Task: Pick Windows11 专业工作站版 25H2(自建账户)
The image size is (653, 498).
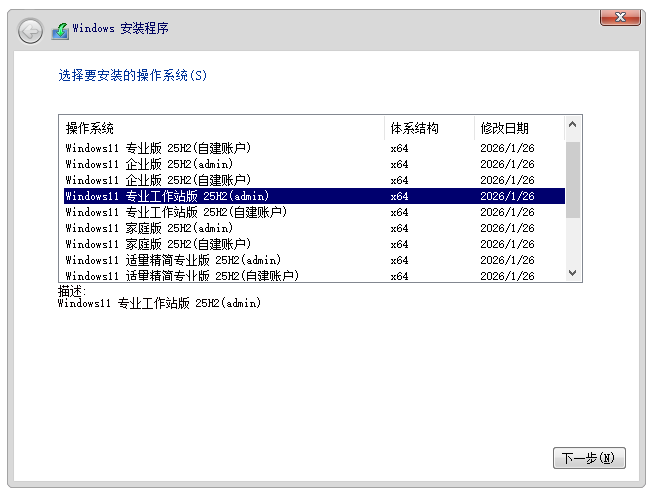Action: coord(176,212)
